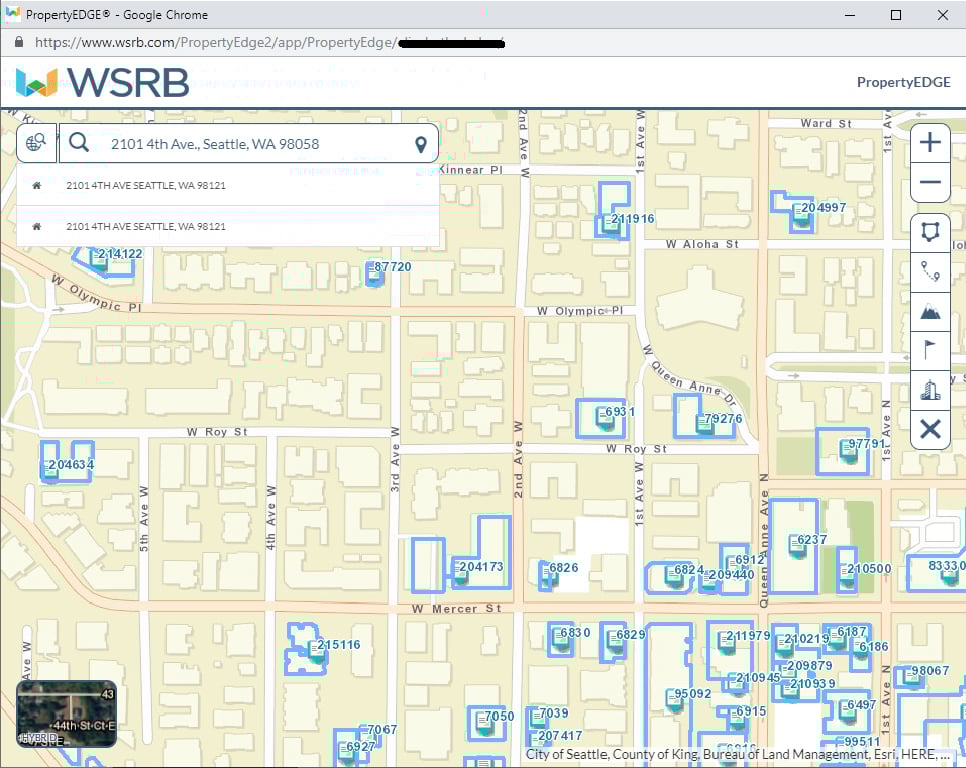Click the zoom in button
Image resolution: width=966 pixels, height=768 pixels.
(x=930, y=142)
